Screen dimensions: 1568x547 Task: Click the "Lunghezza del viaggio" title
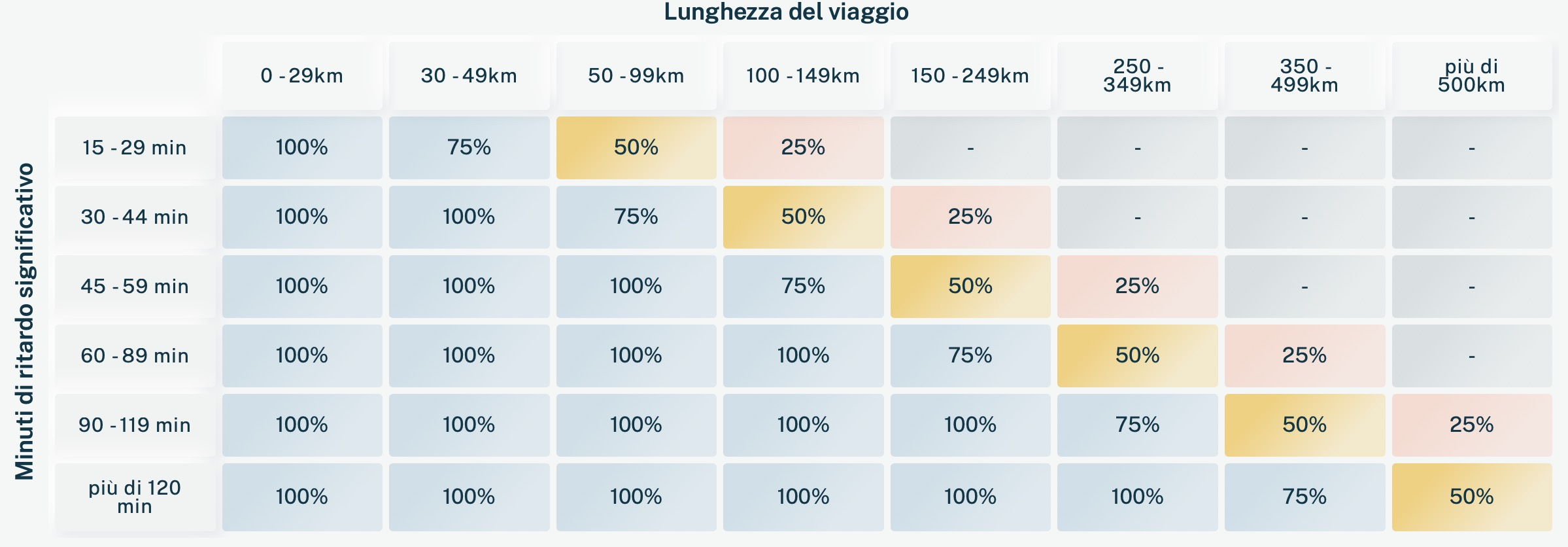[786, 12]
